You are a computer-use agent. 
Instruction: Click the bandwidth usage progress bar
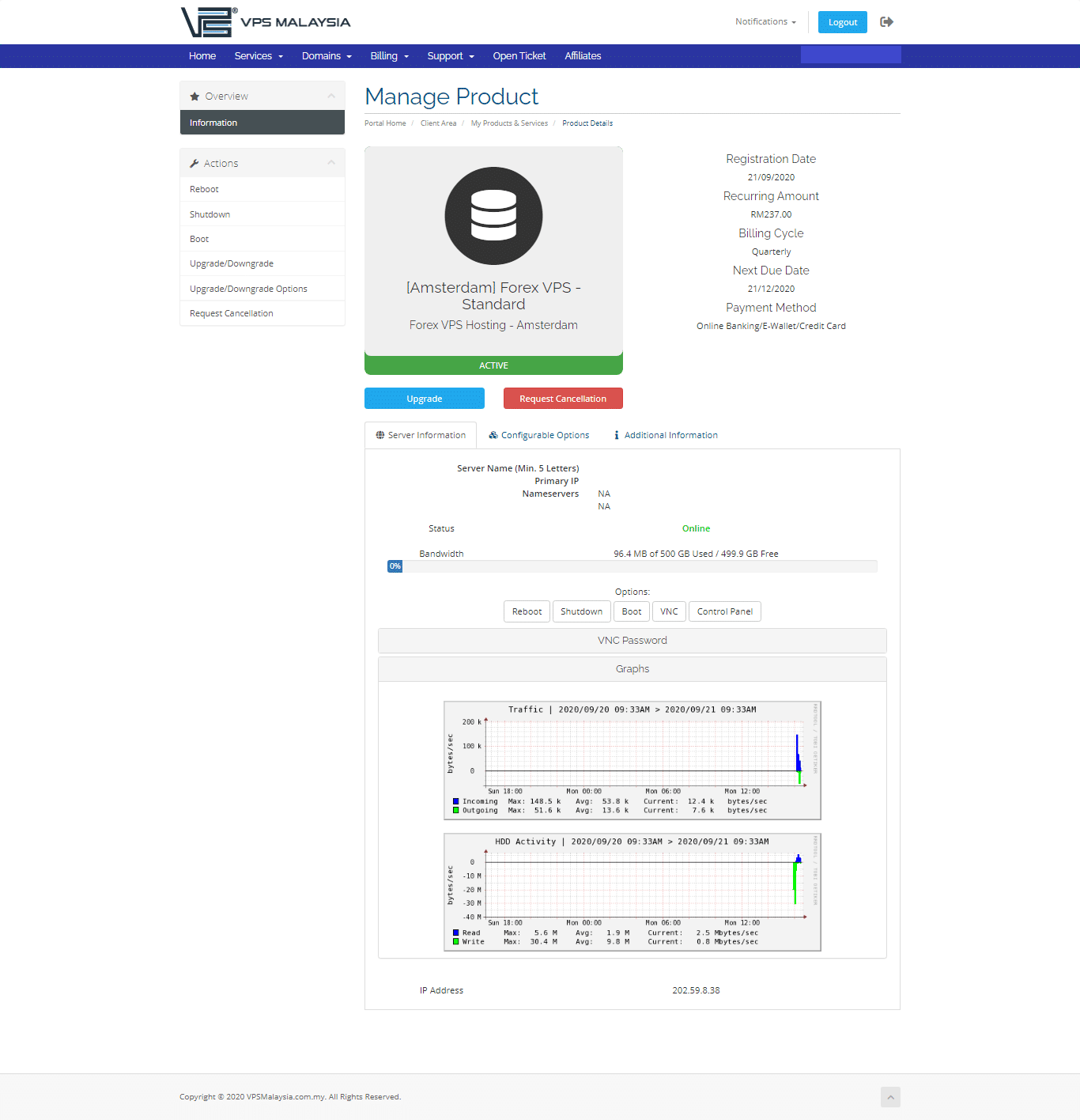(632, 566)
